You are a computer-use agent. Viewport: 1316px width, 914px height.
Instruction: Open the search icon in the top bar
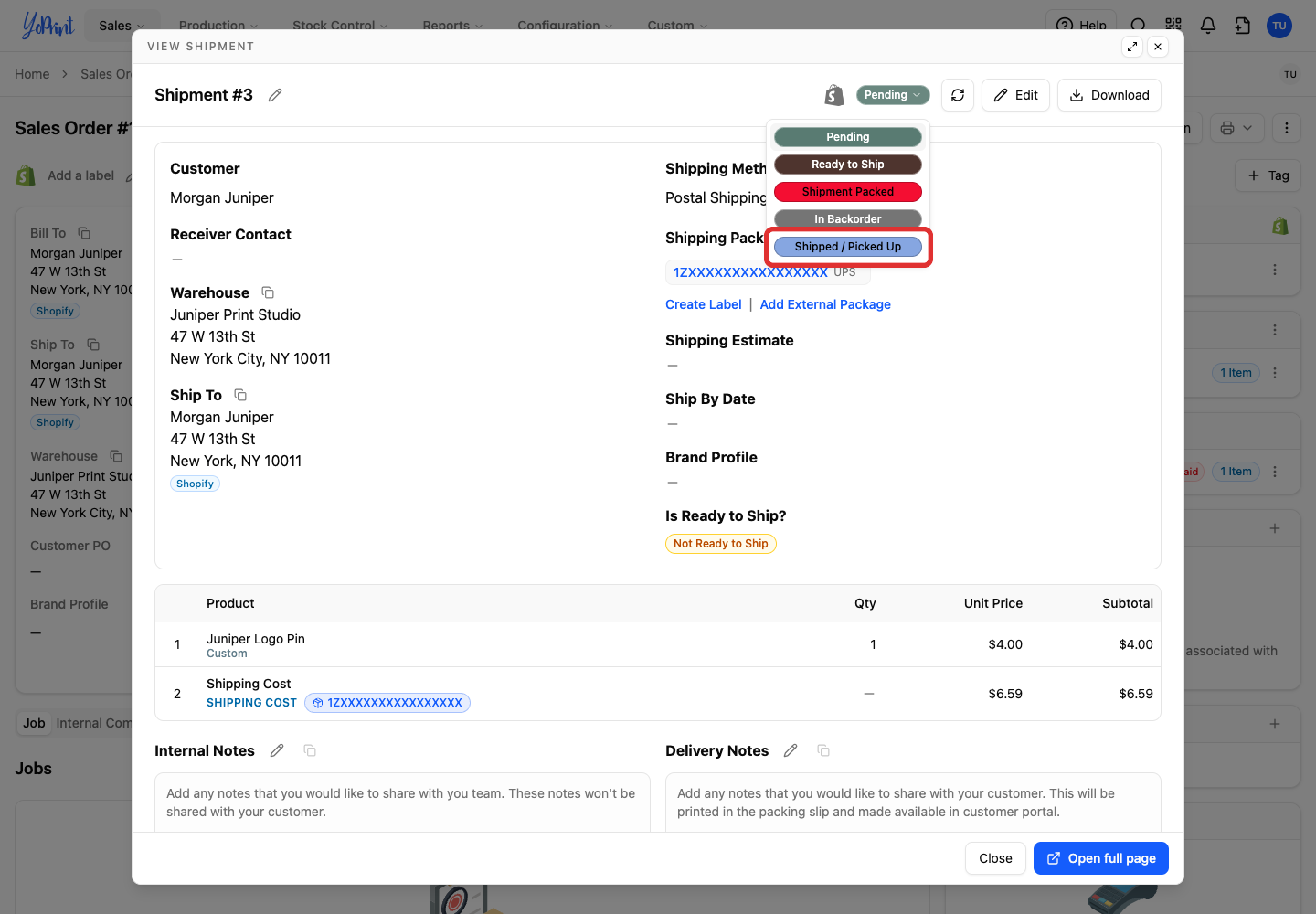(1138, 25)
